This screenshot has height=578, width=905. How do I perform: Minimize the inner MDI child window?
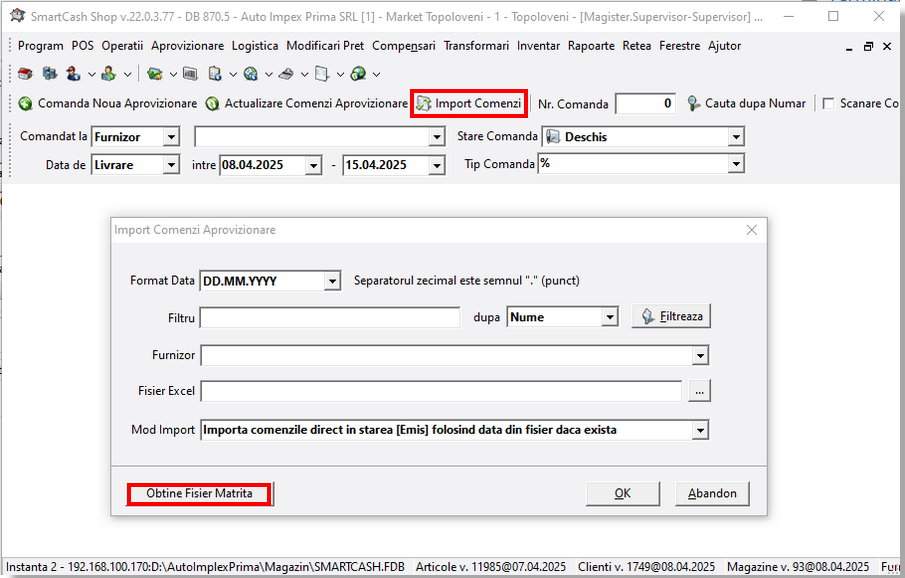[x=848, y=47]
